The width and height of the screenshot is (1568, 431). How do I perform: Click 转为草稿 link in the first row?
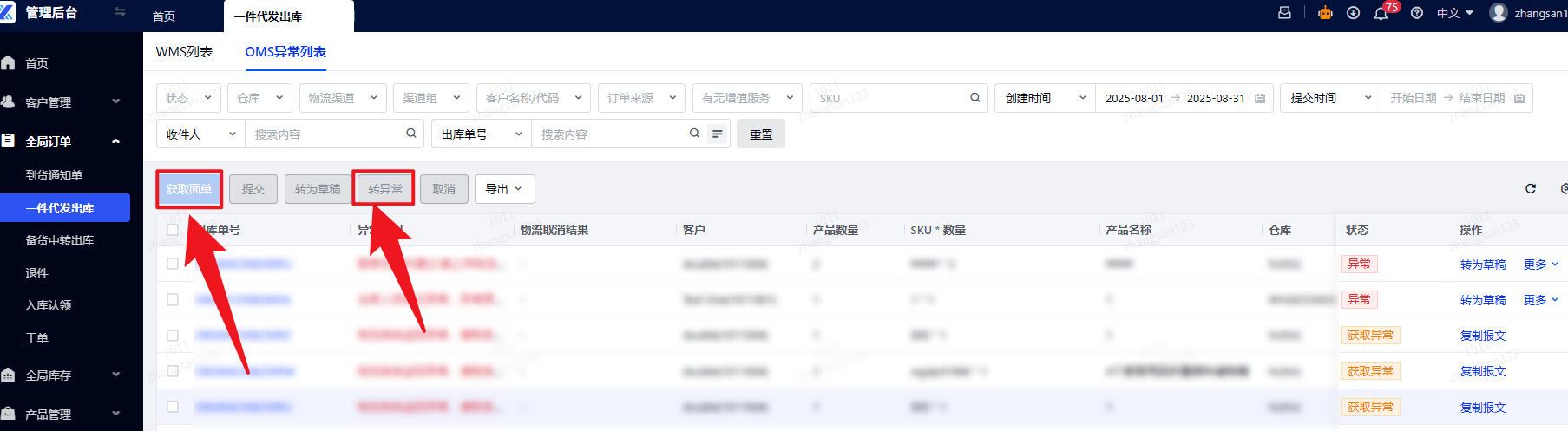(x=1483, y=264)
